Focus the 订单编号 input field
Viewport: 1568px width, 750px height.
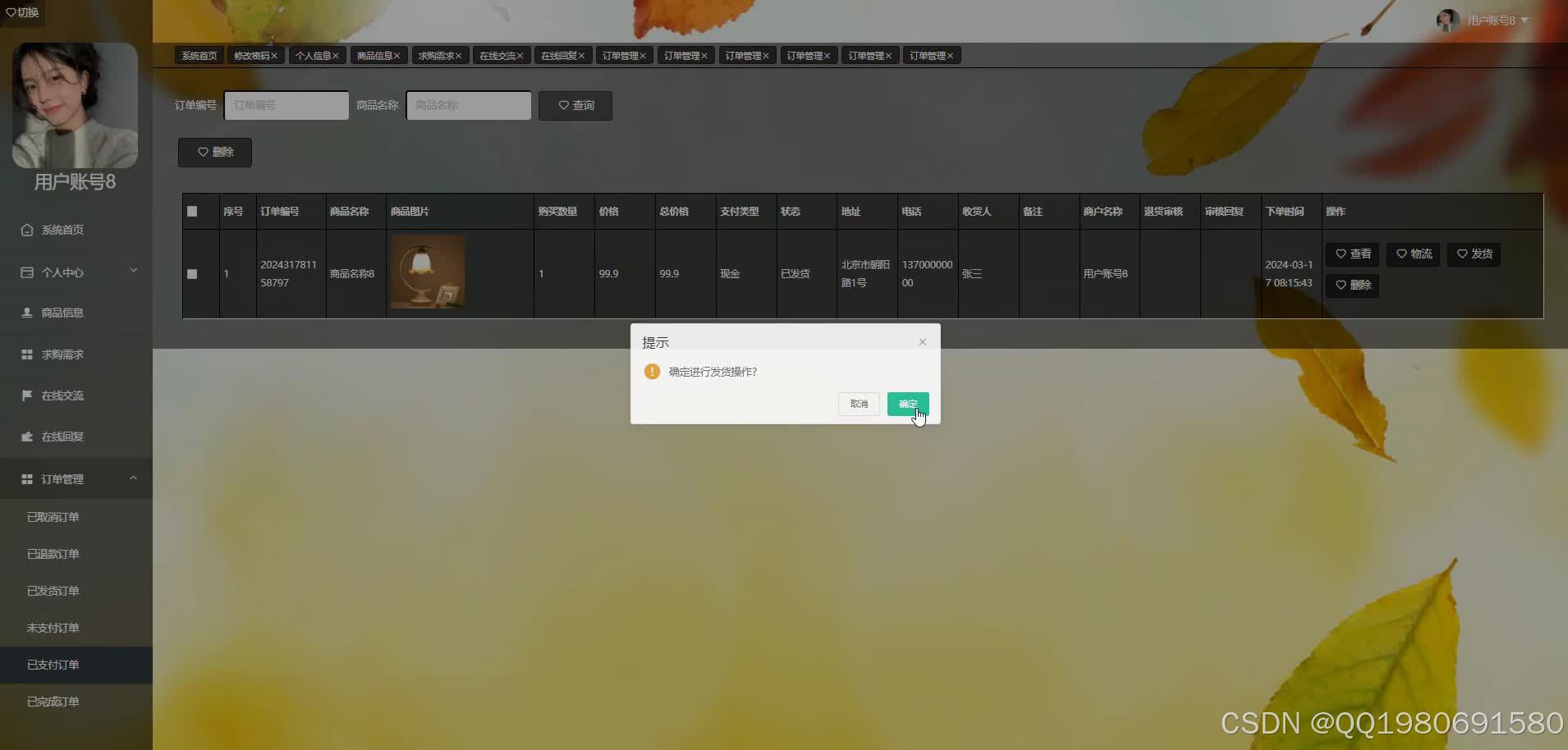pyautogui.click(x=287, y=106)
